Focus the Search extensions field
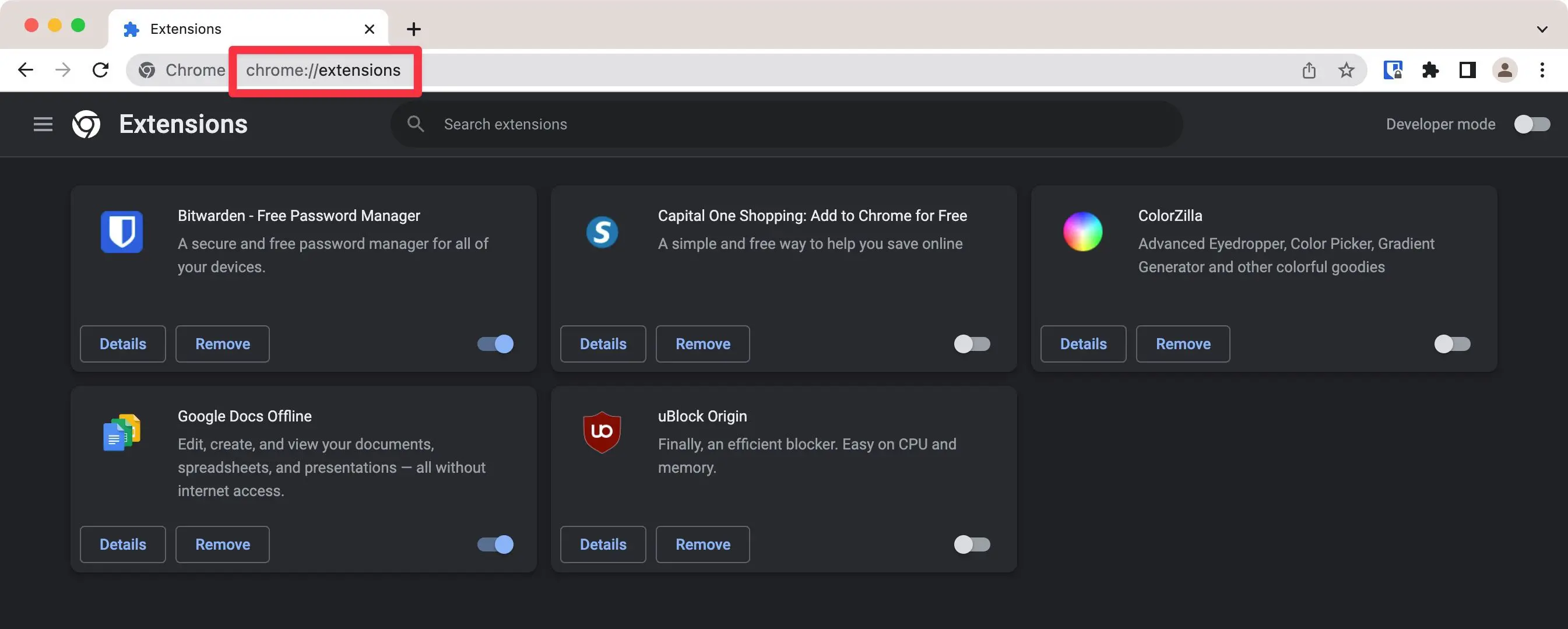Image resolution: width=1568 pixels, height=629 pixels. (786, 124)
